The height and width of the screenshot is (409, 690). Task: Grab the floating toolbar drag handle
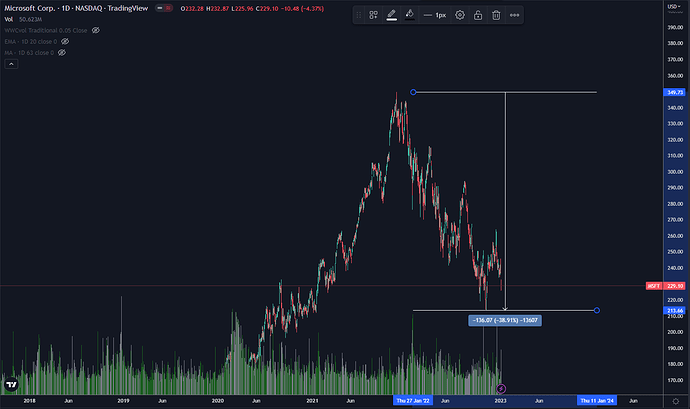click(x=359, y=15)
